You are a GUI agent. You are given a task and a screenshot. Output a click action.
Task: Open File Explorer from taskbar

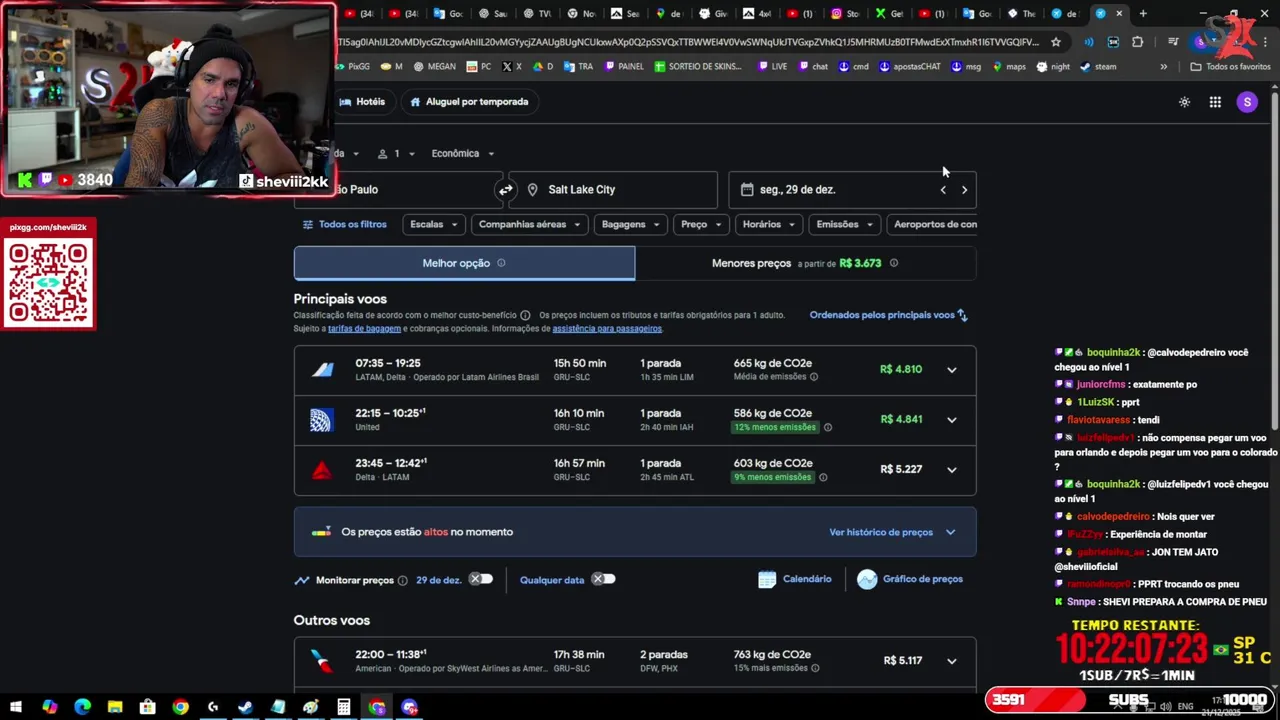coord(115,707)
